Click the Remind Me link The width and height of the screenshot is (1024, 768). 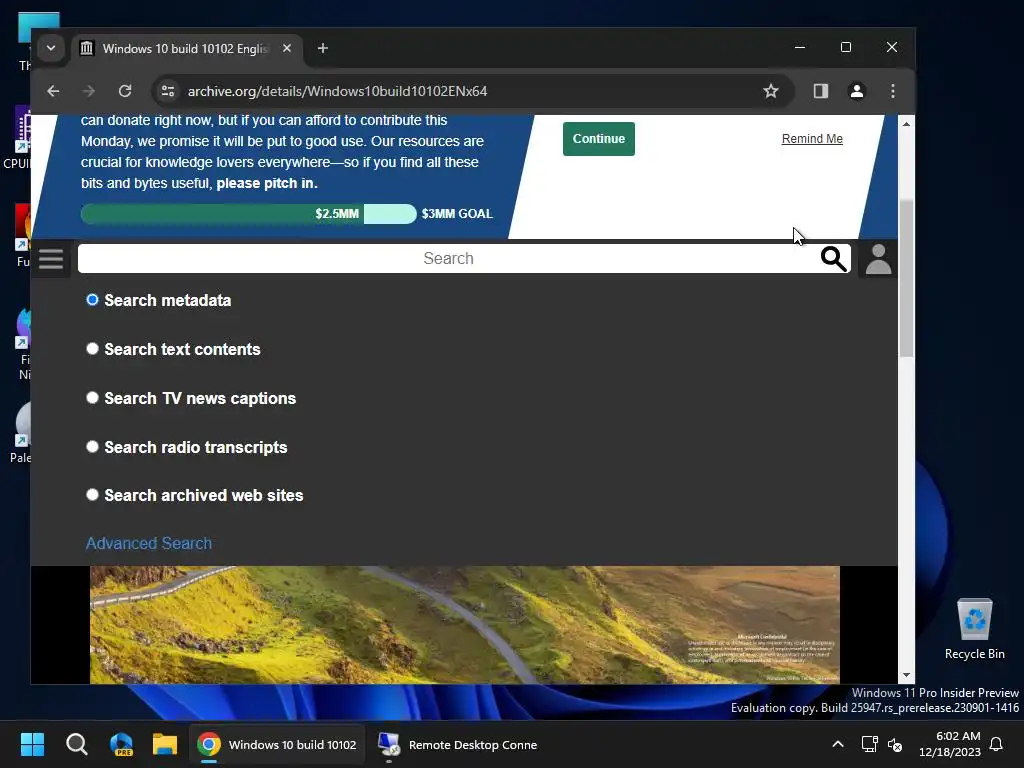(x=812, y=138)
